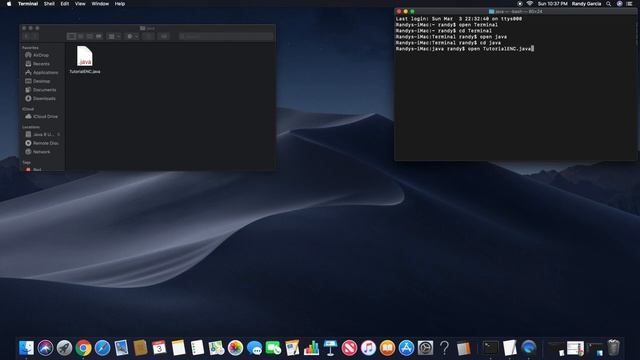Open Wi-Fi status in the menu bar
Image resolution: width=640 pixels, height=360 pixels.
529,4
